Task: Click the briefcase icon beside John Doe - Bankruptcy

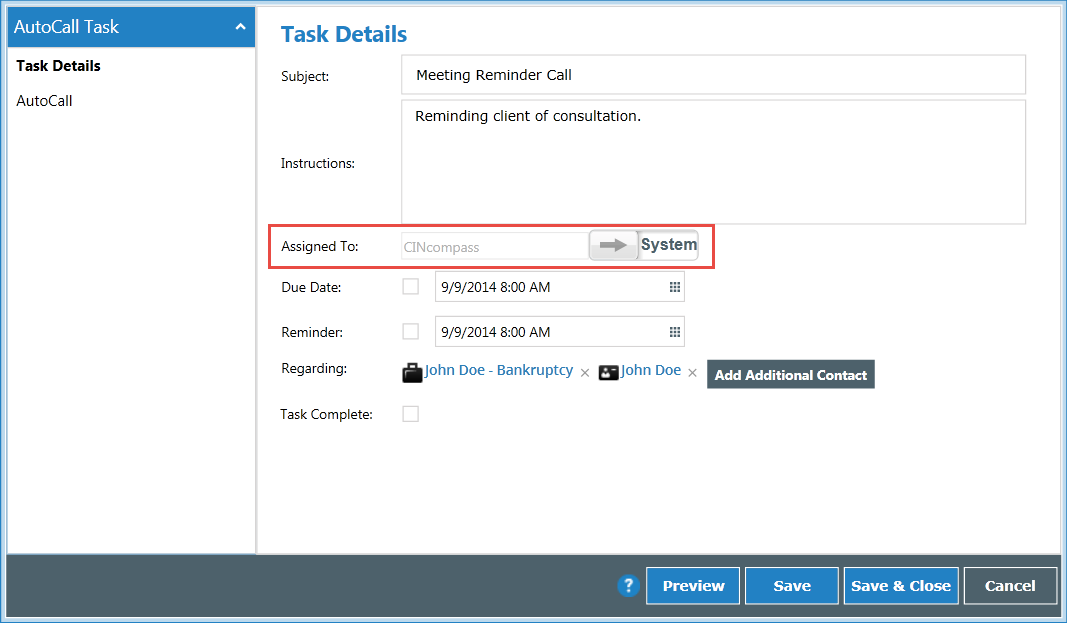Action: pyautogui.click(x=412, y=372)
